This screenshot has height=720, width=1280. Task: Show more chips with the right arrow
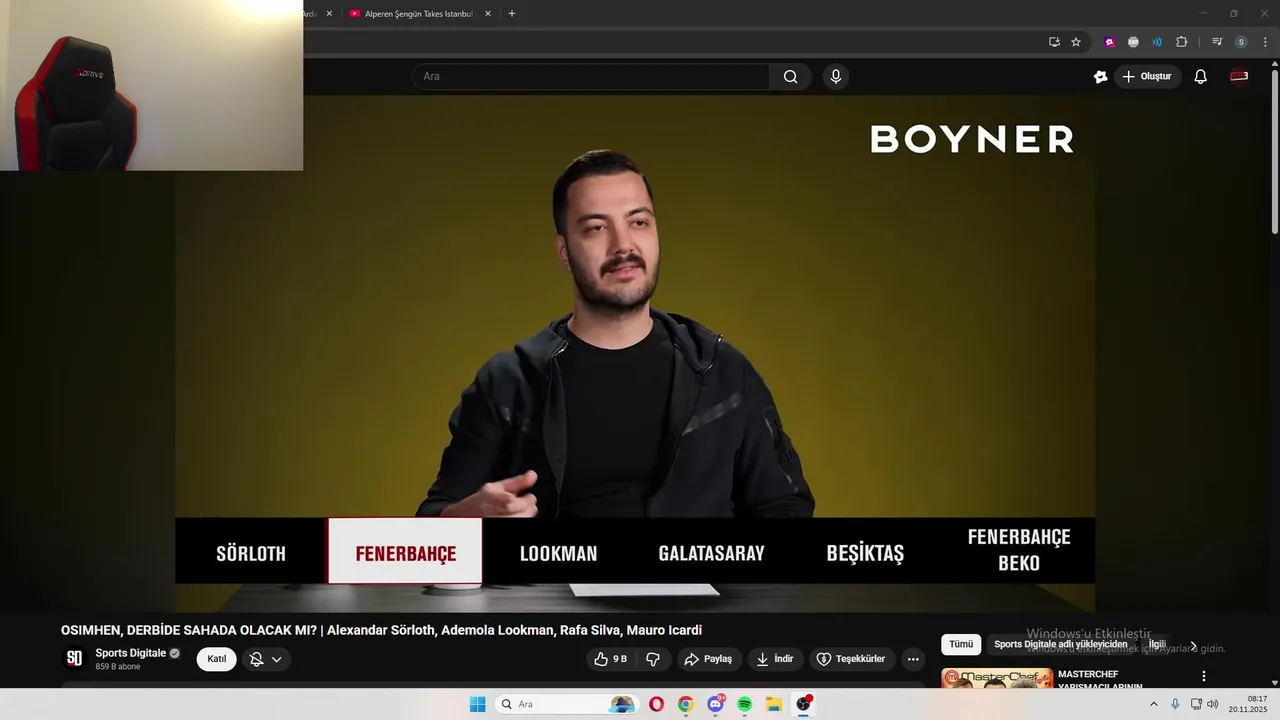coord(1193,646)
